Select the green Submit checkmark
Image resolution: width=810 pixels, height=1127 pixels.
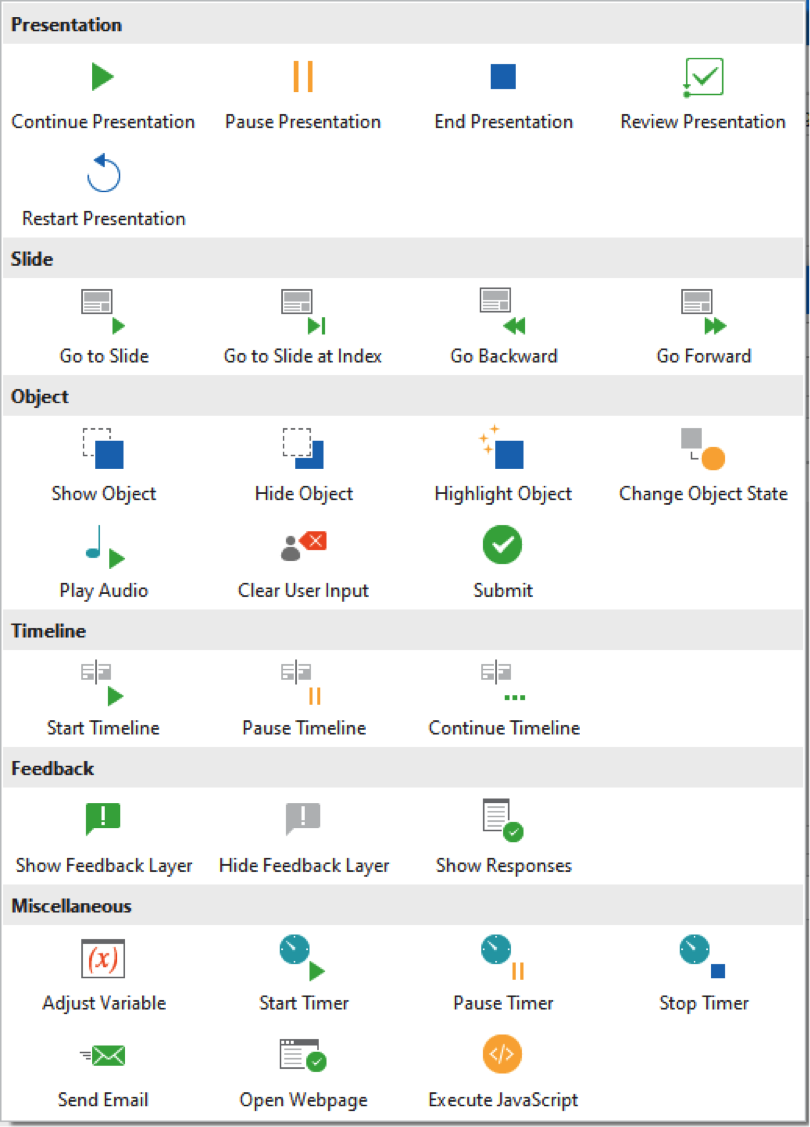[503, 546]
